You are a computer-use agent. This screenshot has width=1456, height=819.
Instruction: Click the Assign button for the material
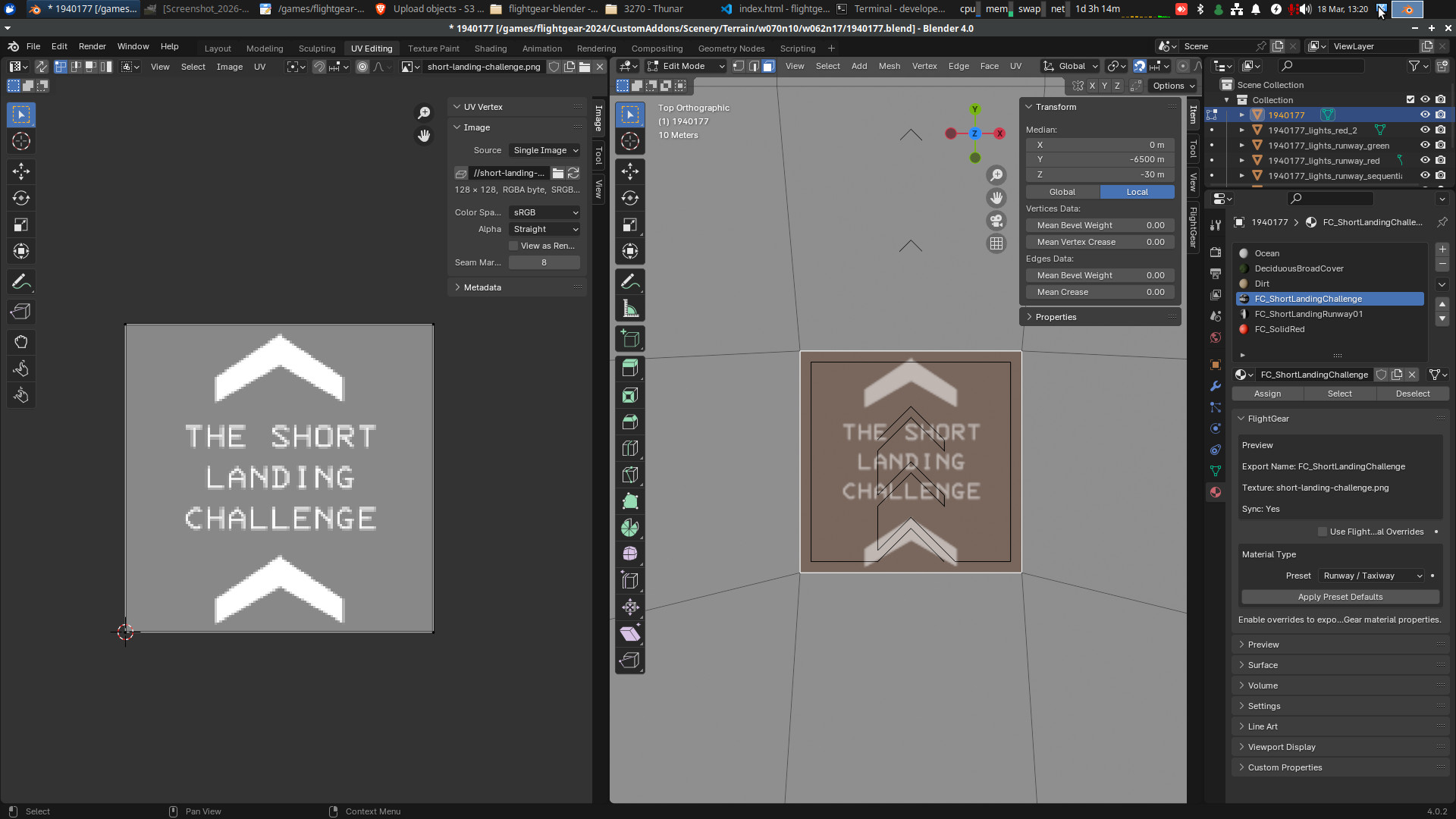(1266, 394)
